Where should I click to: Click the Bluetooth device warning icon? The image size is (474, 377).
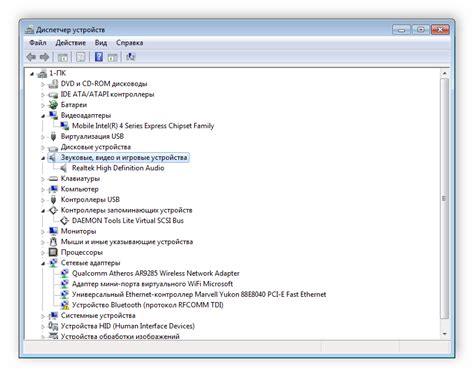[x=64, y=305]
